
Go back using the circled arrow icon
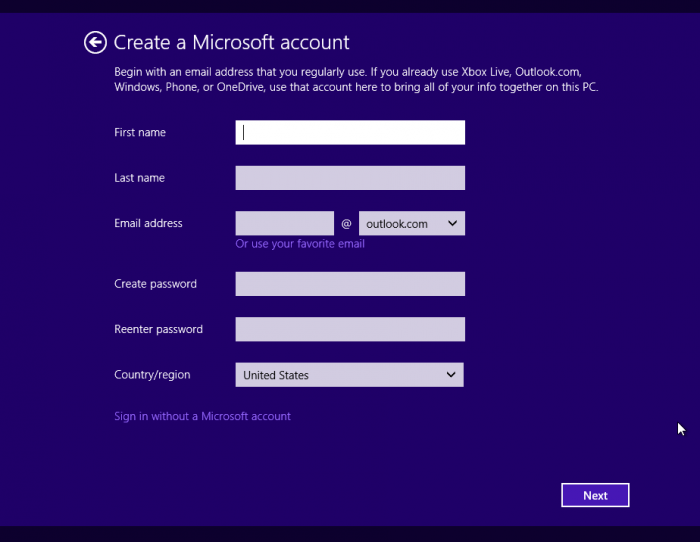95,42
